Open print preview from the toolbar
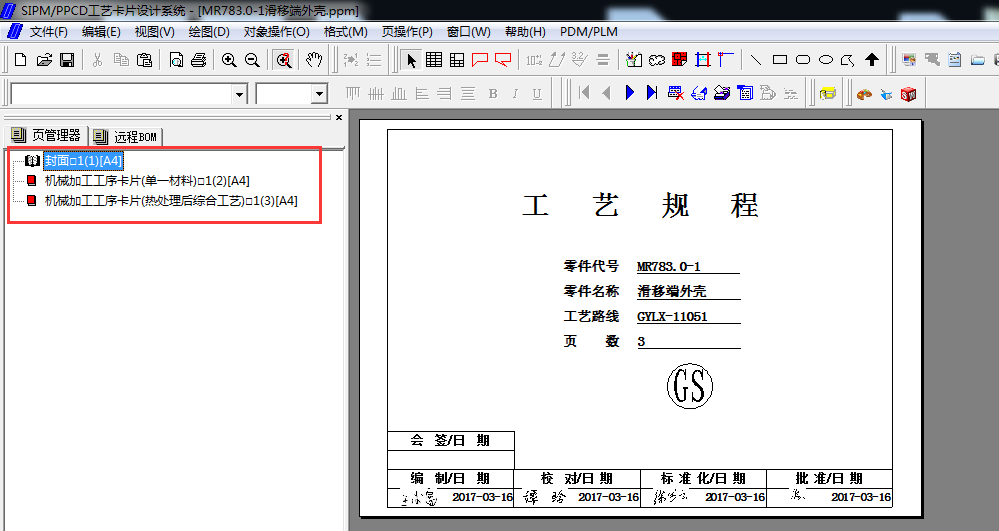999x531 pixels. pos(176,60)
